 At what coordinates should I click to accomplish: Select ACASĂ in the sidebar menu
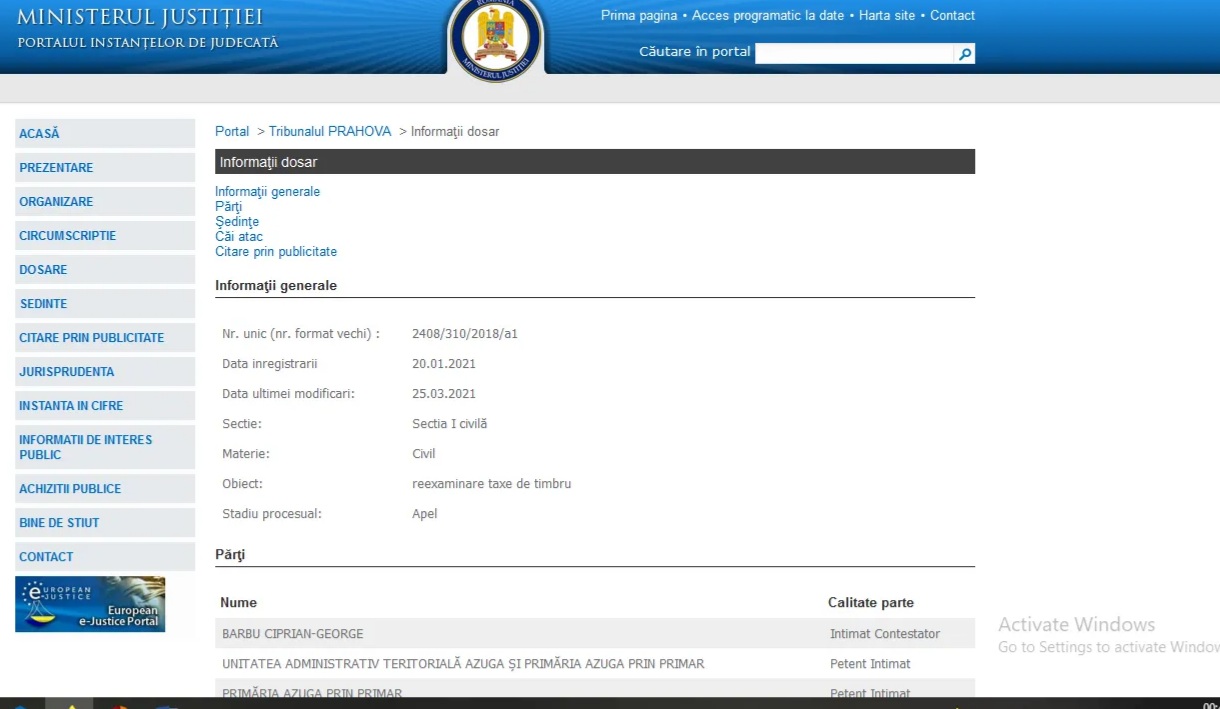[x=40, y=134]
